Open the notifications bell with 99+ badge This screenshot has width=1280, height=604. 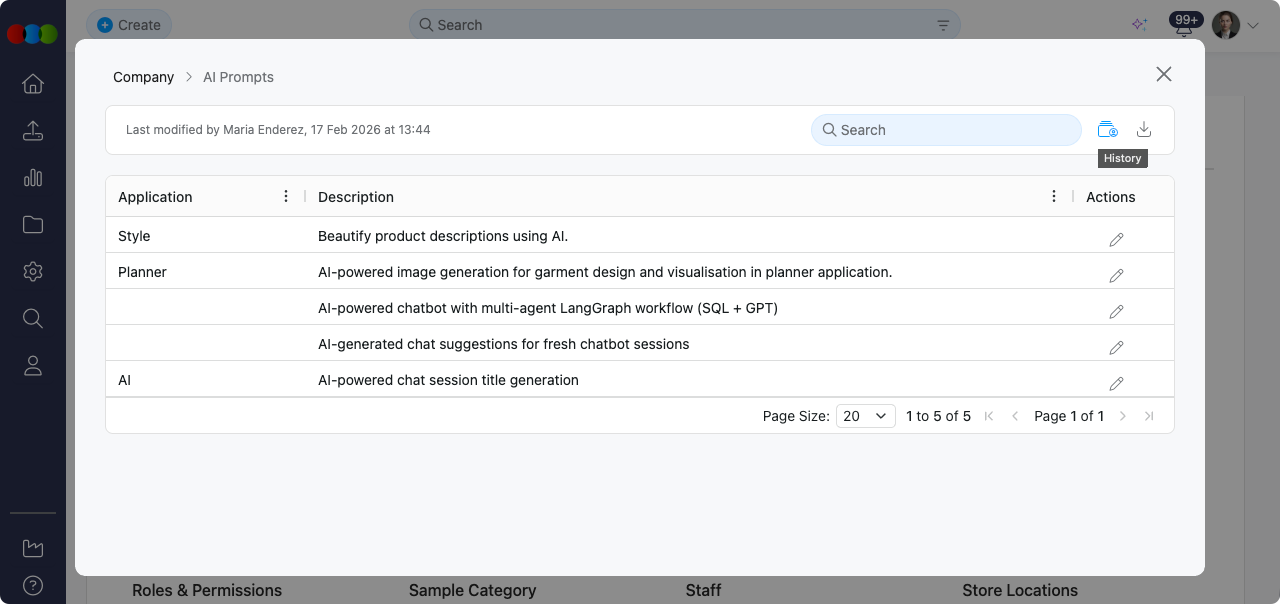pos(1184,27)
